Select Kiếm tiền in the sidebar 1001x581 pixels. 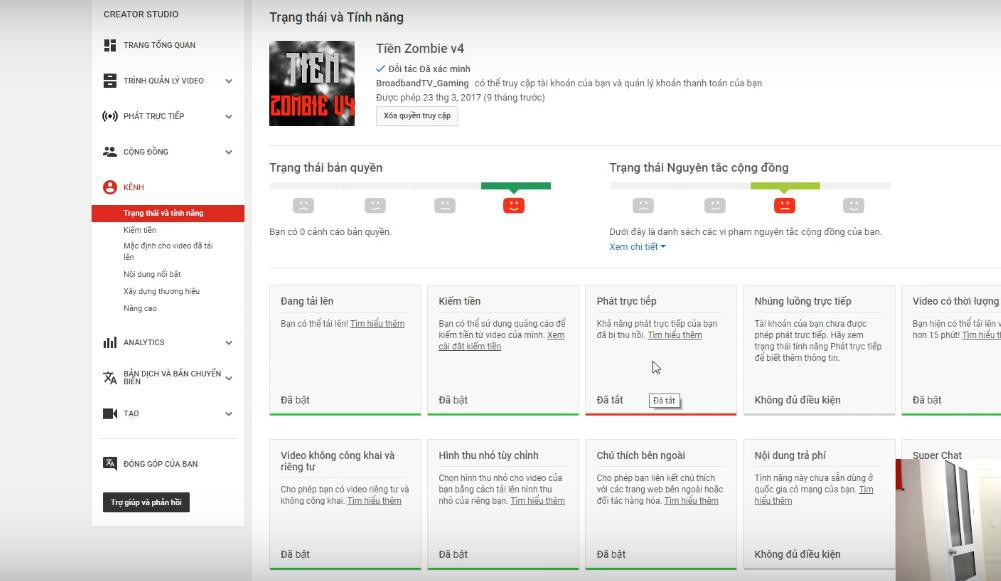[140, 230]
